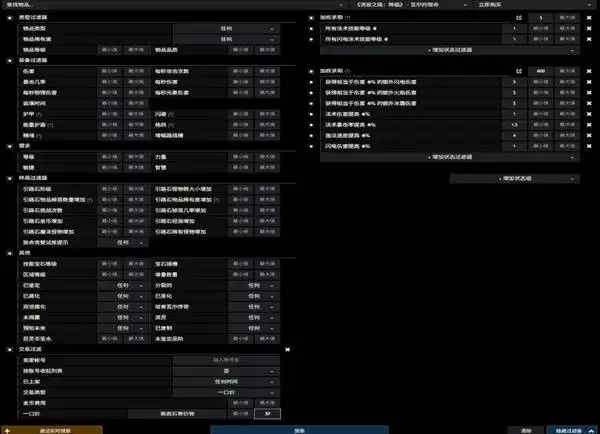Click the 金币费用 gold fee min field
Screen dimensions: 600x434
coord(241,403)
